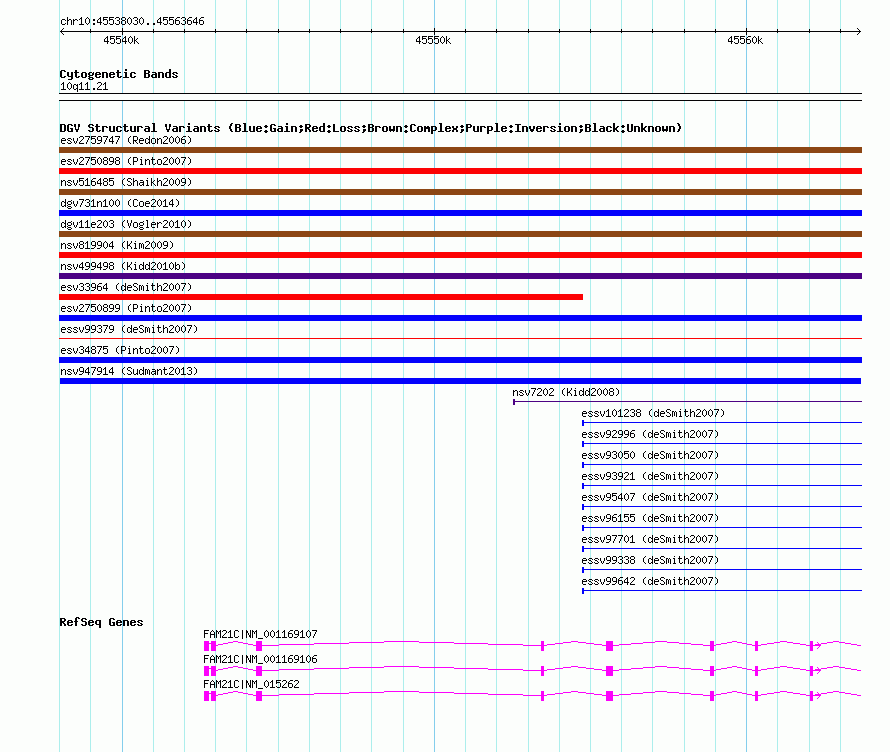Select the essv101238 (deSmith2007) blue line
This screenshot has width=890, height=752.
pyautogui.click(x=722, y=423)
